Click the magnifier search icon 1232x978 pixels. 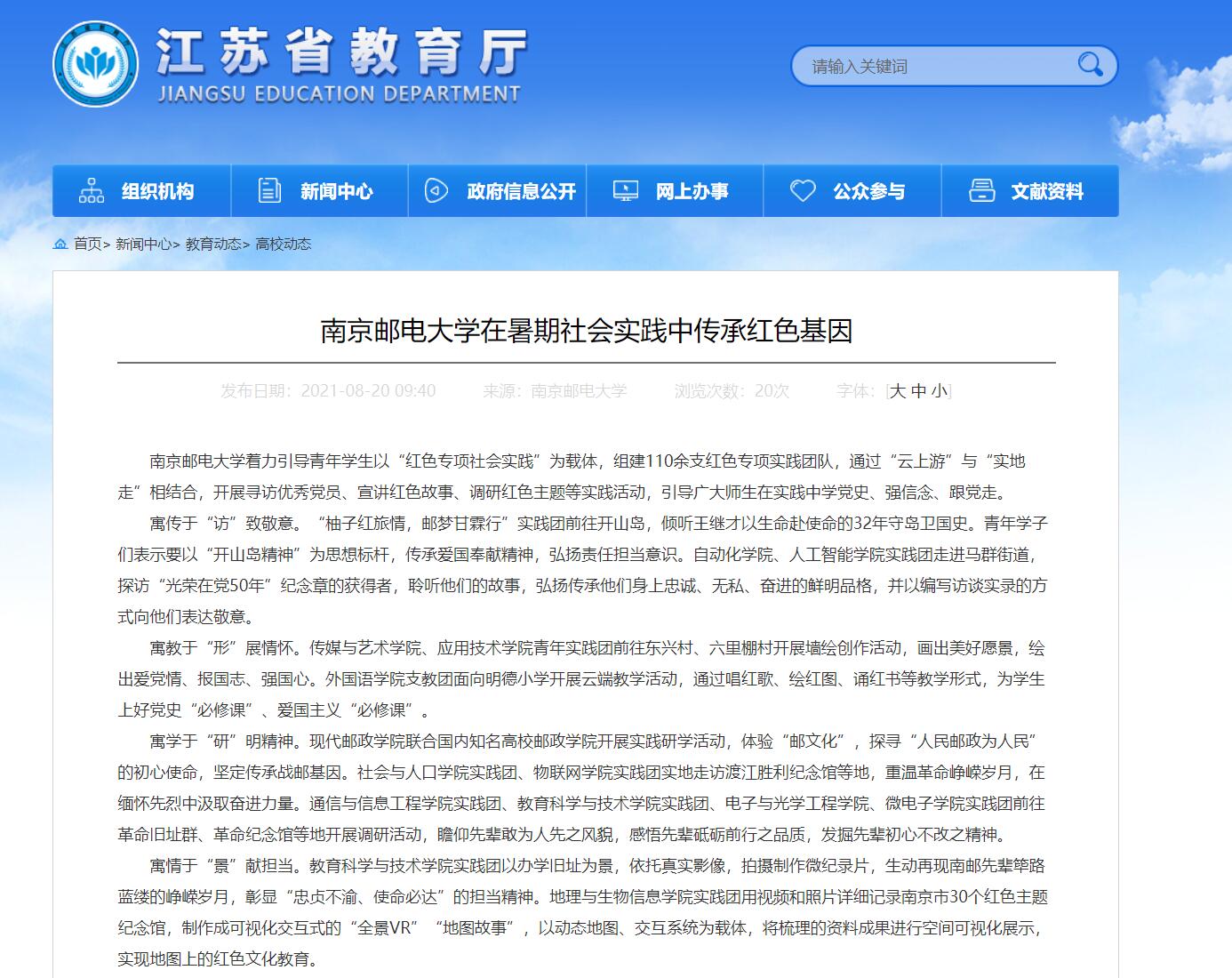tap(1090, 65)
